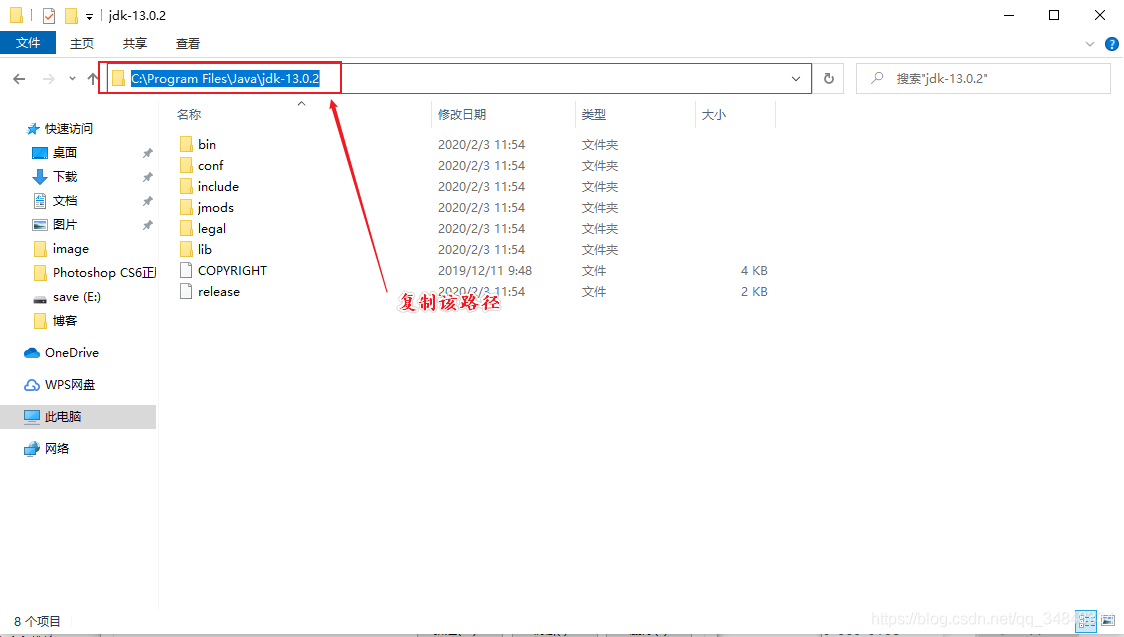Click the new folder icon in title bar
Viewport: 1124px width, 637px height.
click(71, 15)
